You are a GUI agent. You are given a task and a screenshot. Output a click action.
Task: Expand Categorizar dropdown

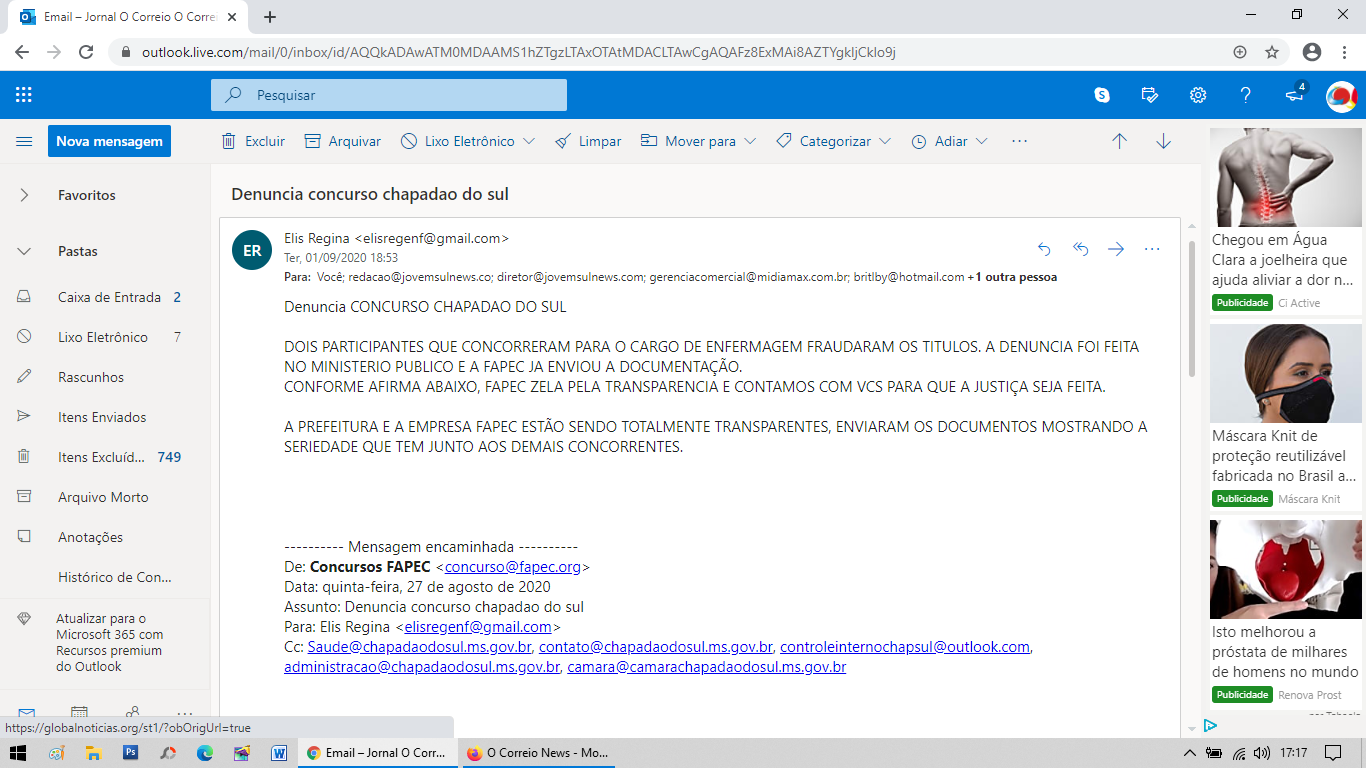click(885, 142)
